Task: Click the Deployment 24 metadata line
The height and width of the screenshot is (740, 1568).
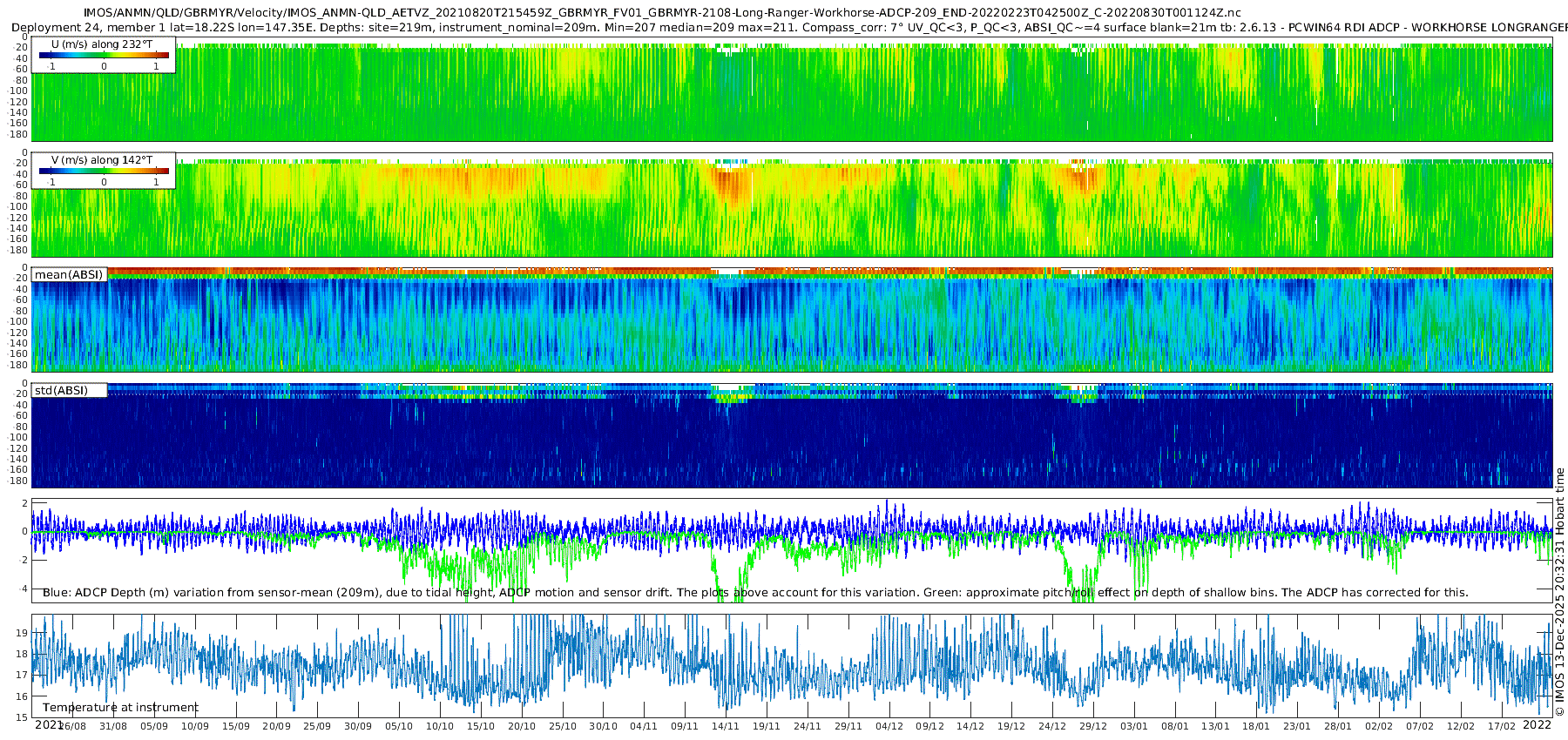Action: (x=784, y=28)
